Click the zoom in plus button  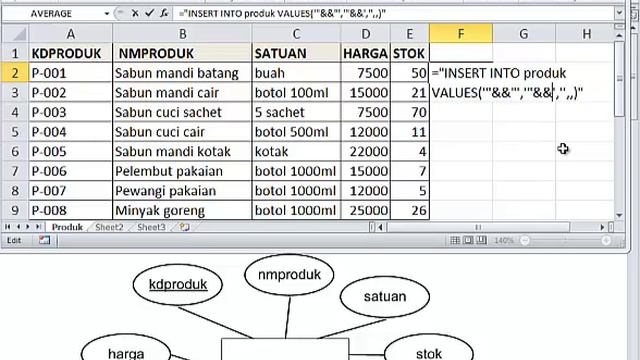[606, 240]
